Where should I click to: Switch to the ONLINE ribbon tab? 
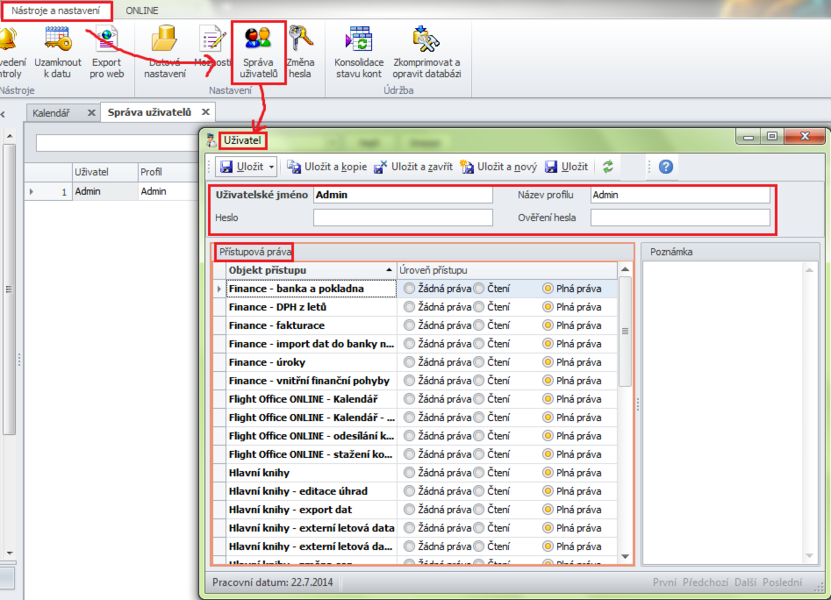pos(142,10)
